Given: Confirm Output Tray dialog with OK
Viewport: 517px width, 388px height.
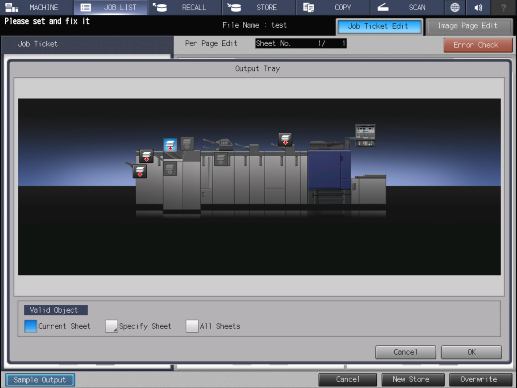Looking at the screenshot, I should coord(471,352).
